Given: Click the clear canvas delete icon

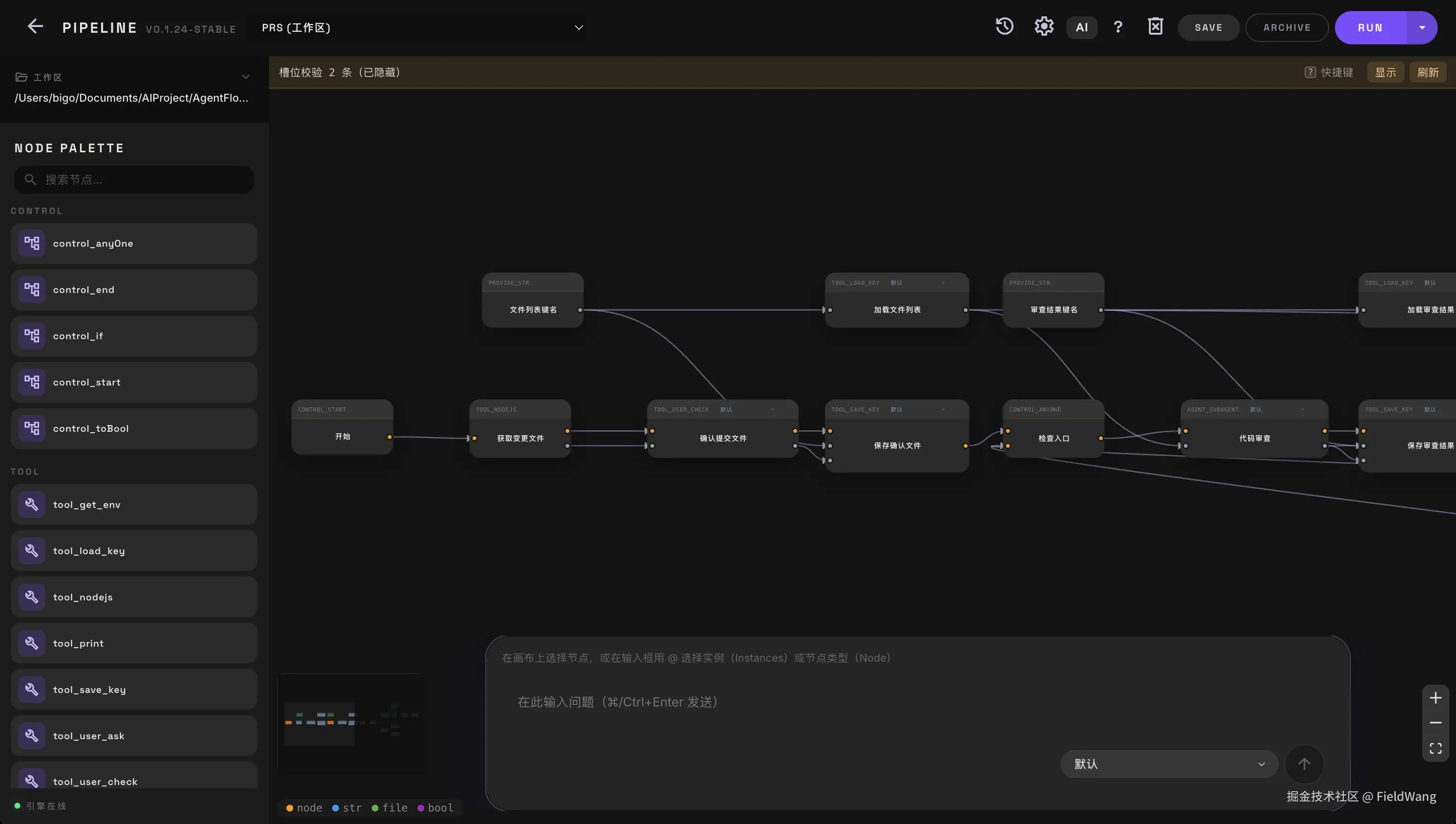Looking at the screenshot, I should click(x=1156, y=27).
